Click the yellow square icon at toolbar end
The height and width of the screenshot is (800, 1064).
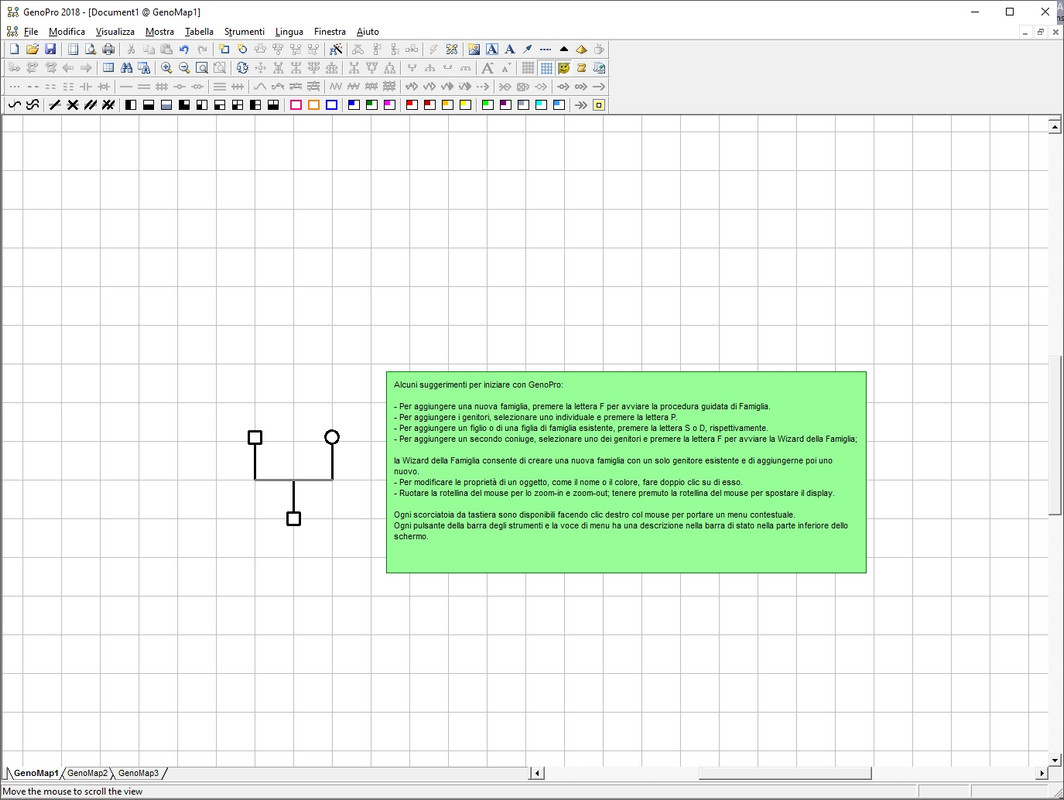tap(598, 105)
